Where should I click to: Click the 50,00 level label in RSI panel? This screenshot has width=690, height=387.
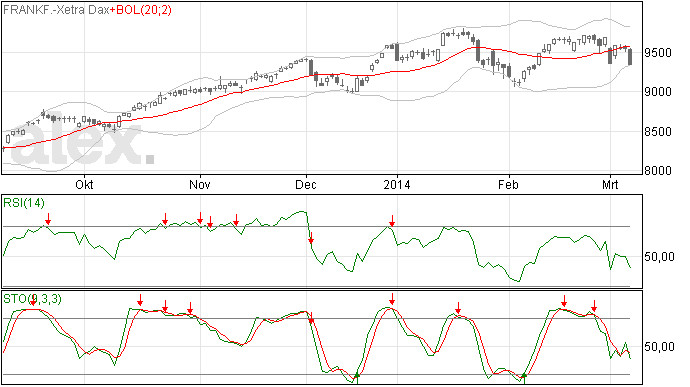(659, 257)
